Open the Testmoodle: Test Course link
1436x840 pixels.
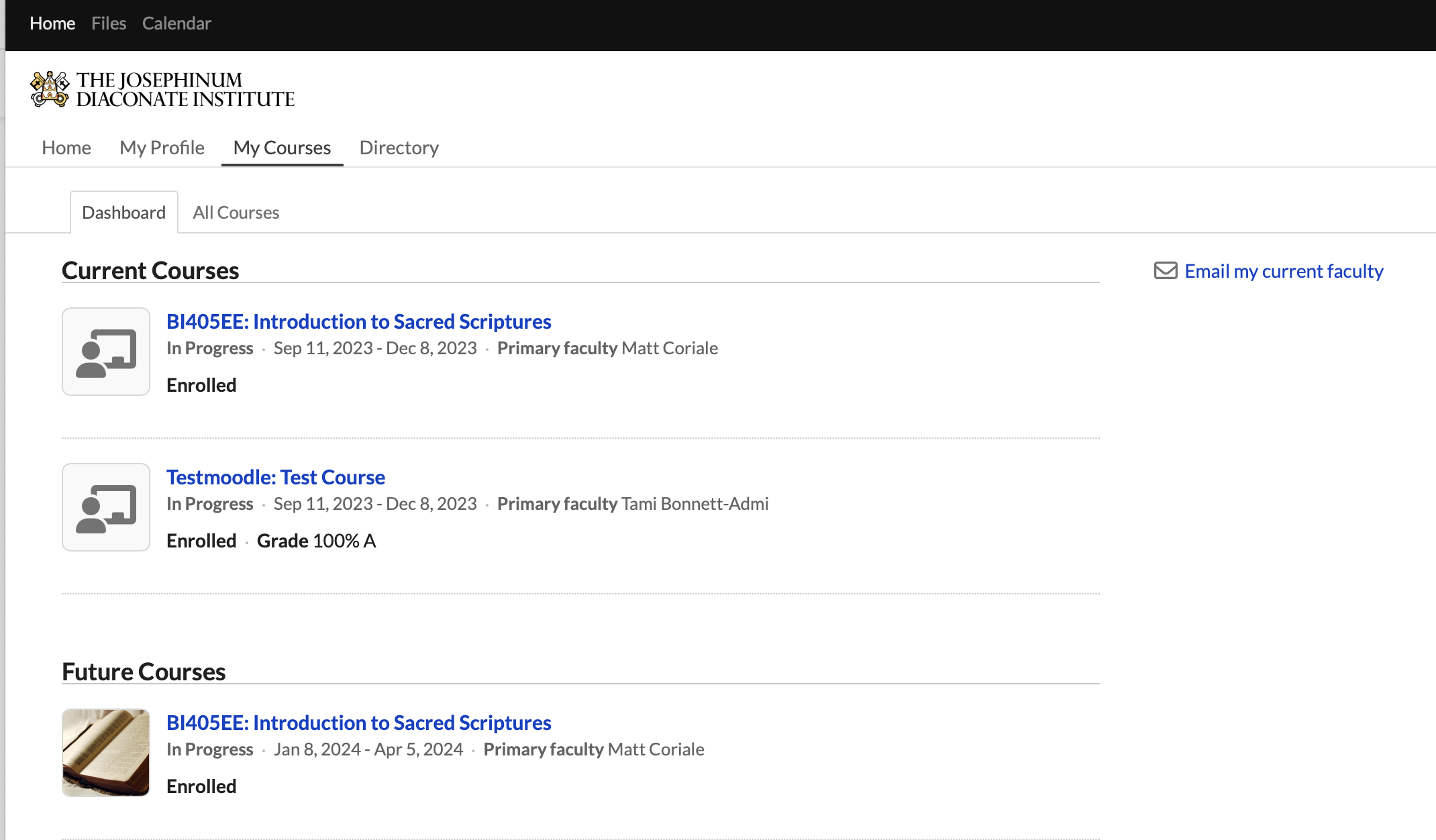pos(275,478)
